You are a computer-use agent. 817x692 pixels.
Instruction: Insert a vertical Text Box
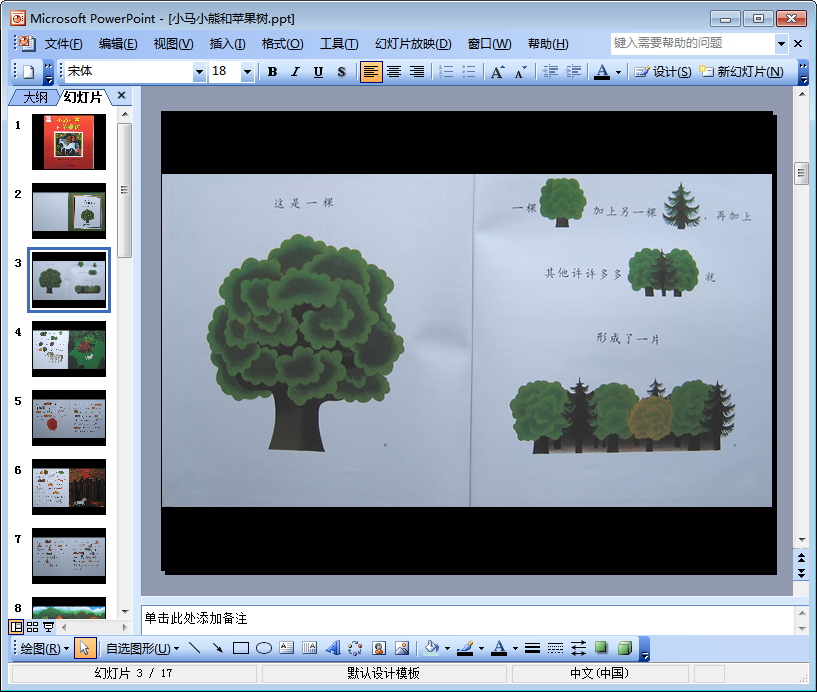pyautogui.click(x=310, y=648)
